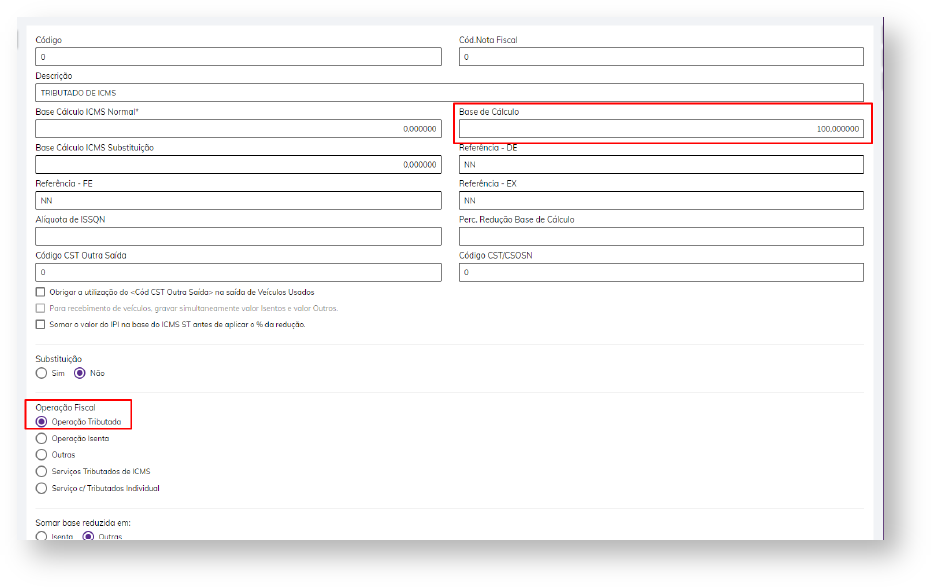Click the Referência - DE field

tap(661, 165)
